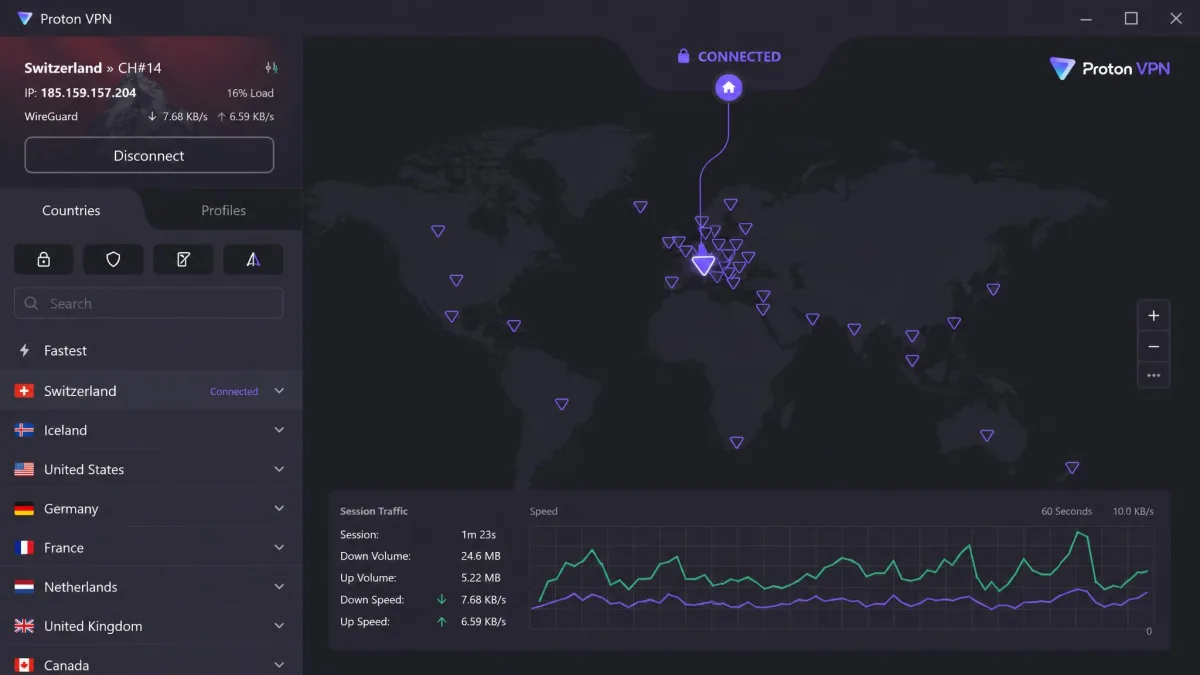
Task: Click the Proton VPN brand logo on map
Action: tap(1109, 69)
